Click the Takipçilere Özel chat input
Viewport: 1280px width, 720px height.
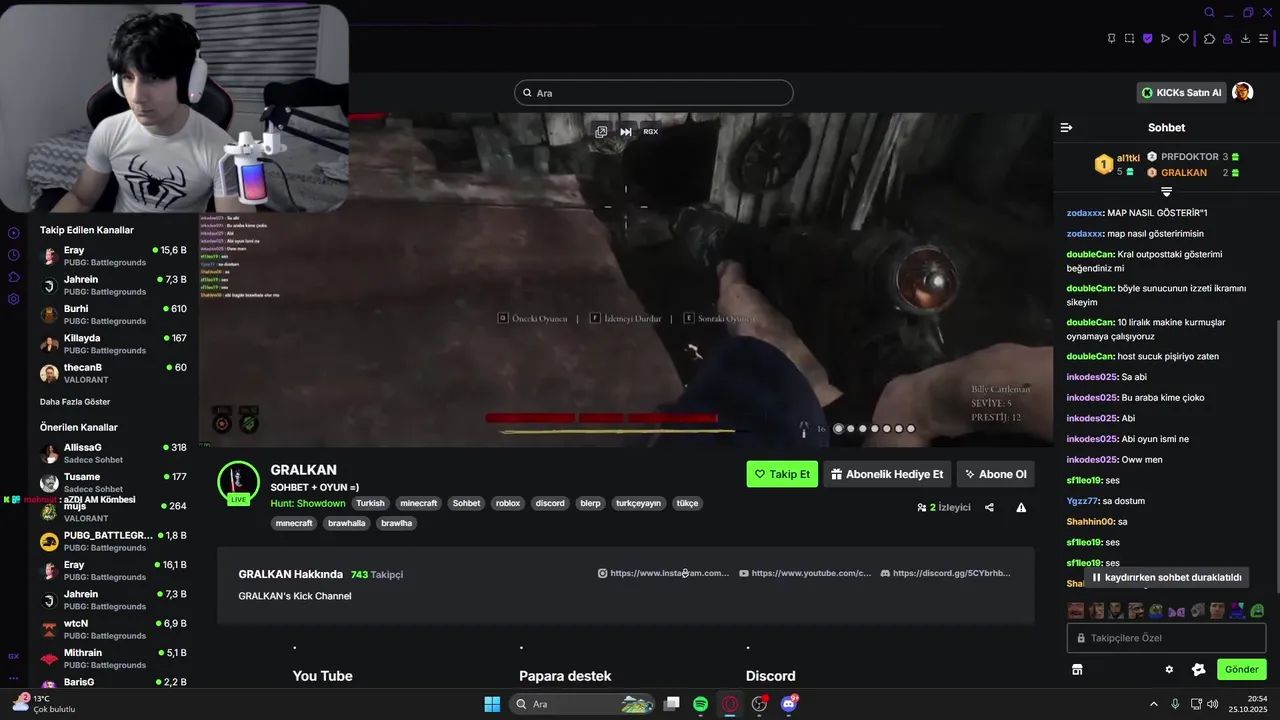pyautogui.click(x=1166, y=638)
